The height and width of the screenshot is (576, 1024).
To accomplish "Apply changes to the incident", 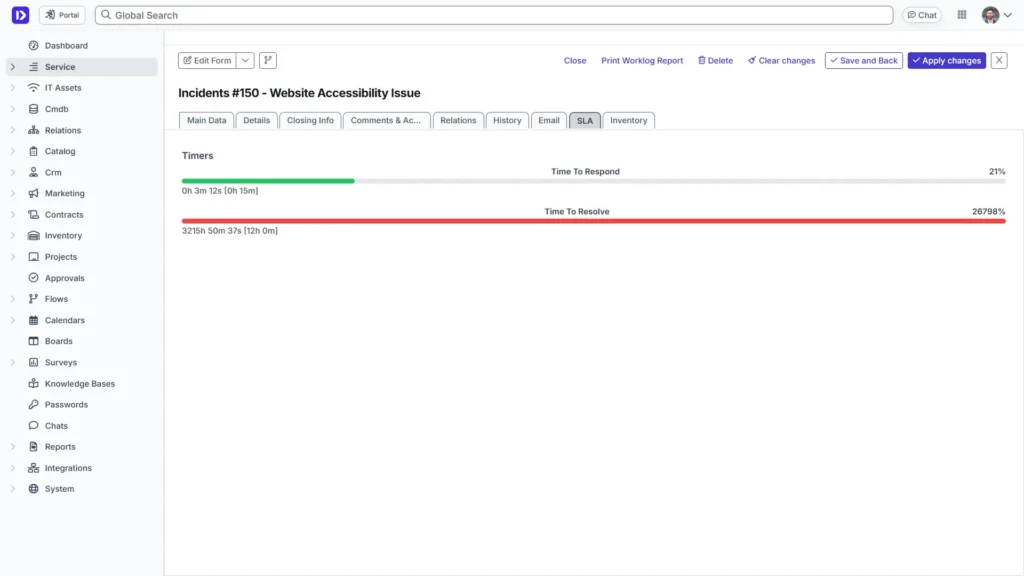I will pos(946,60).
